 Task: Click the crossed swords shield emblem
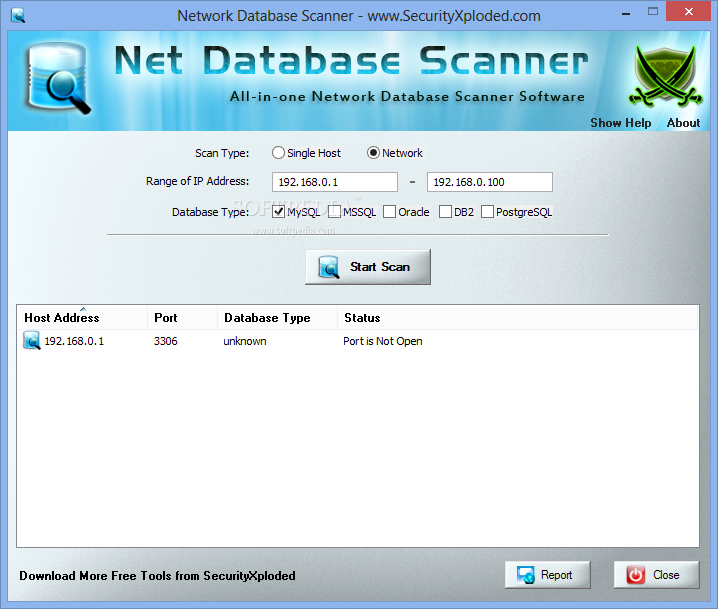coord(665,76)
